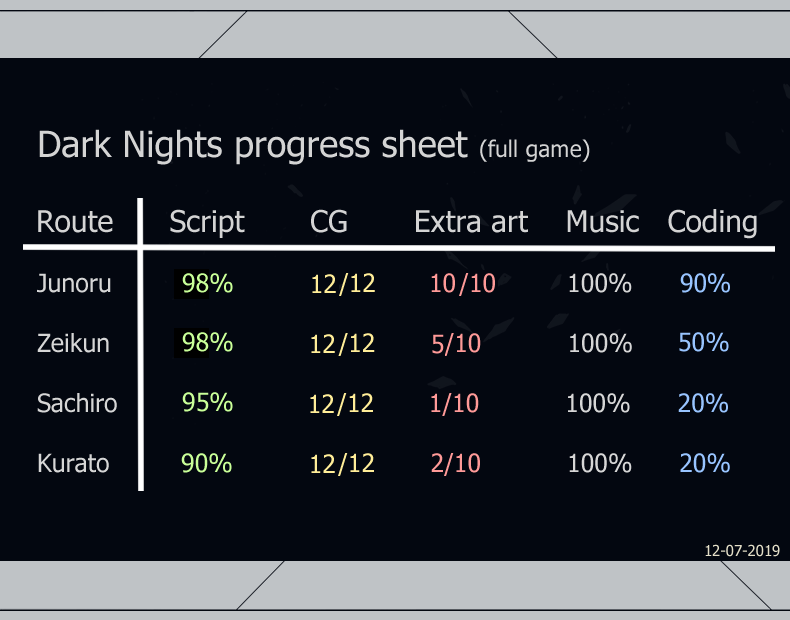The image size is (790, 620).
Task: Click the CG column header
Action: pos(329,222)
